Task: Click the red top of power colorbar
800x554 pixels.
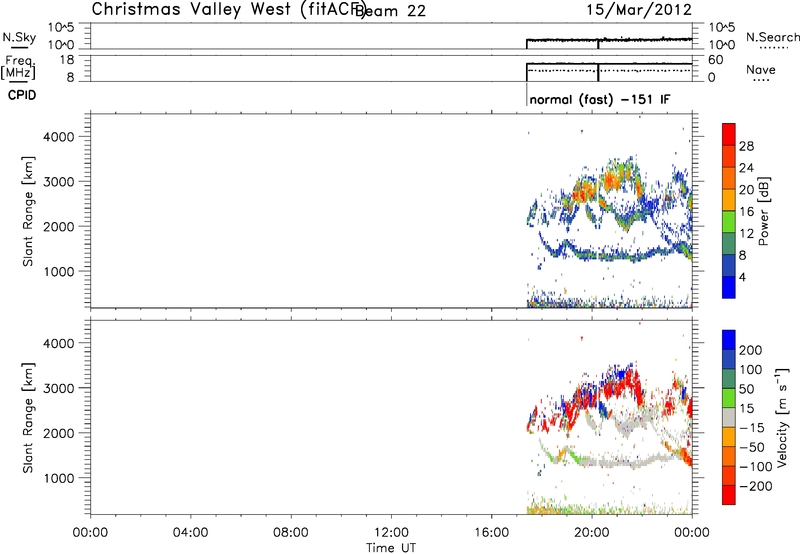Action: 729,133
